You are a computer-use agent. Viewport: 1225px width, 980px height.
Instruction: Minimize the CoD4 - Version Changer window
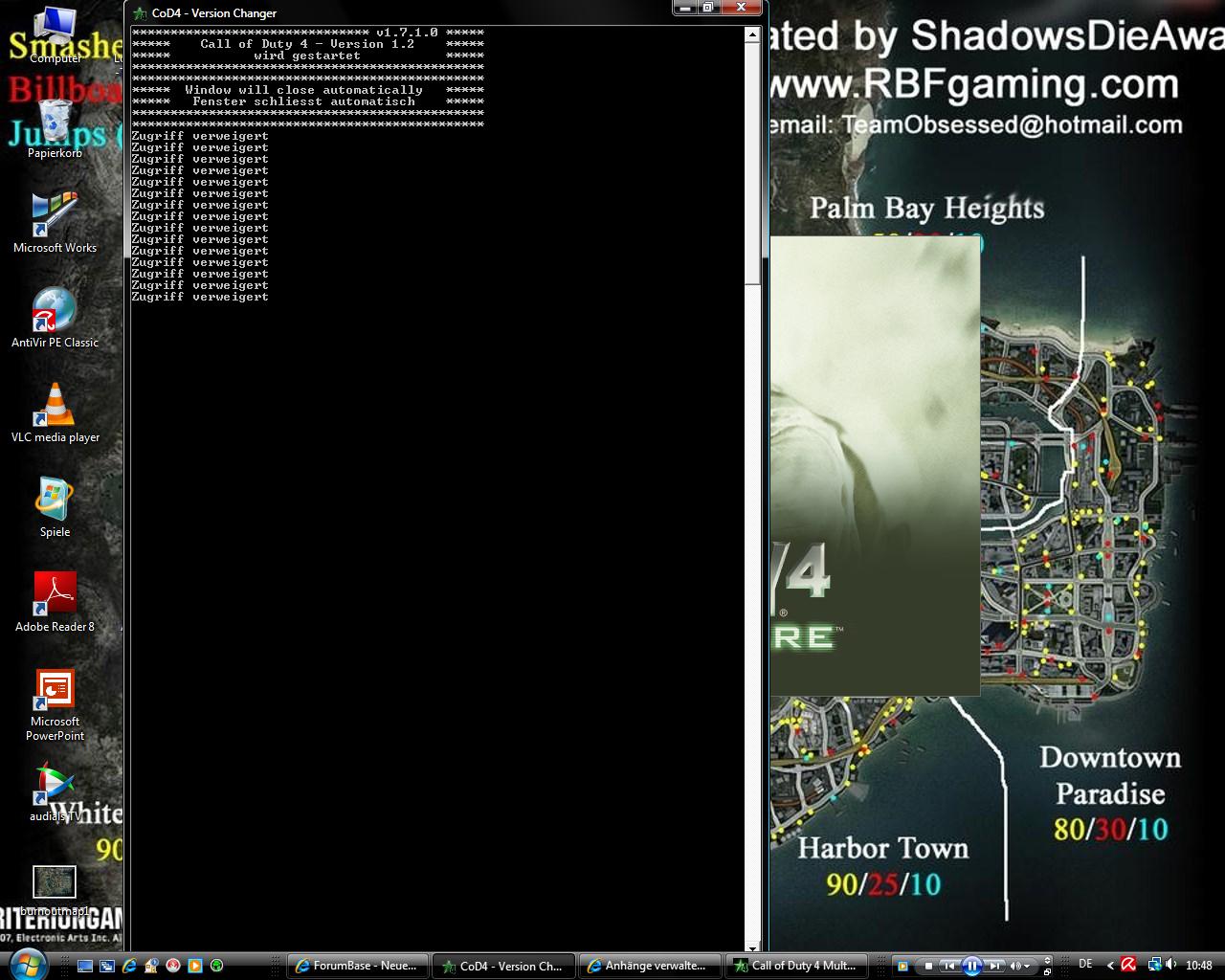685,7
